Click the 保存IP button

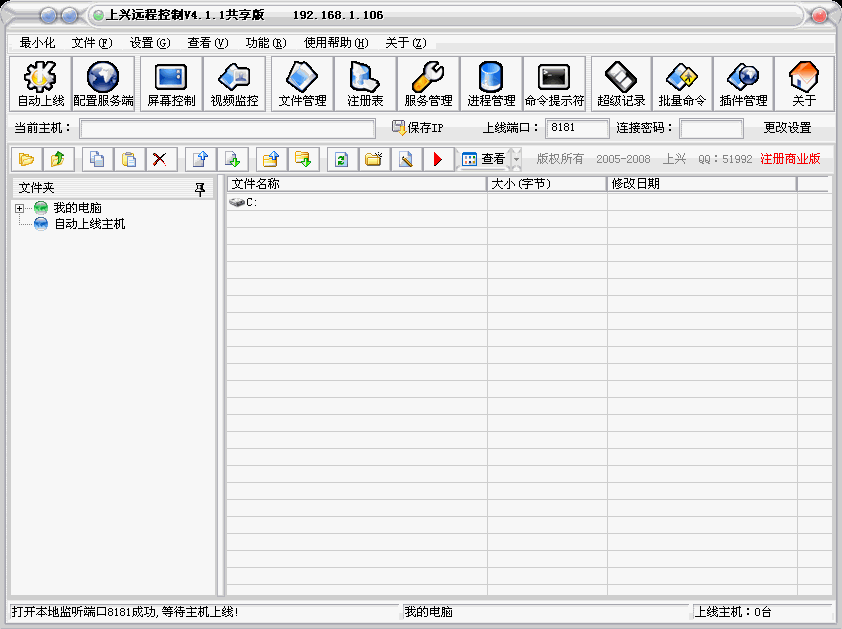coord(417,128)
